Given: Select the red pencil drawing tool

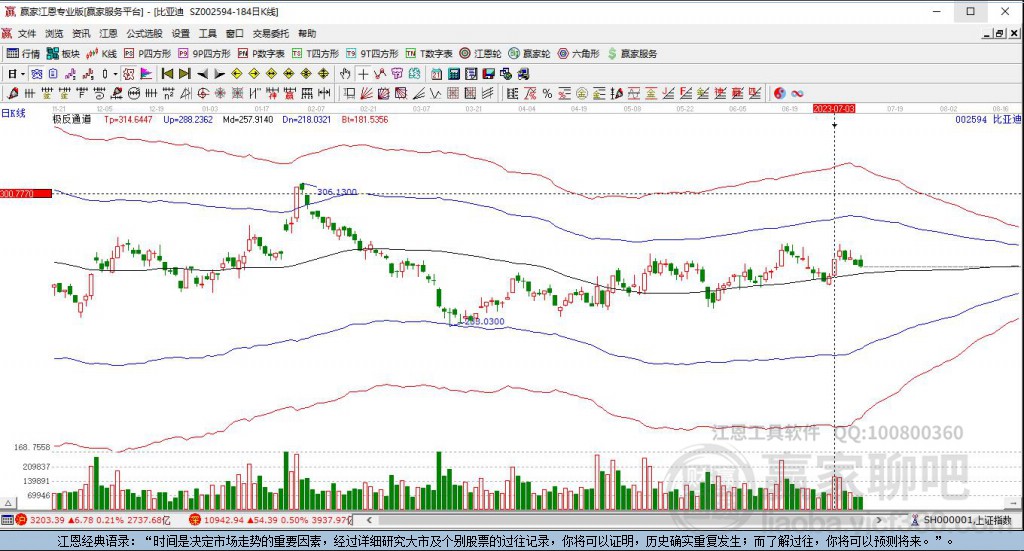Looking at the screenshot, I should [x=12, y=93].
